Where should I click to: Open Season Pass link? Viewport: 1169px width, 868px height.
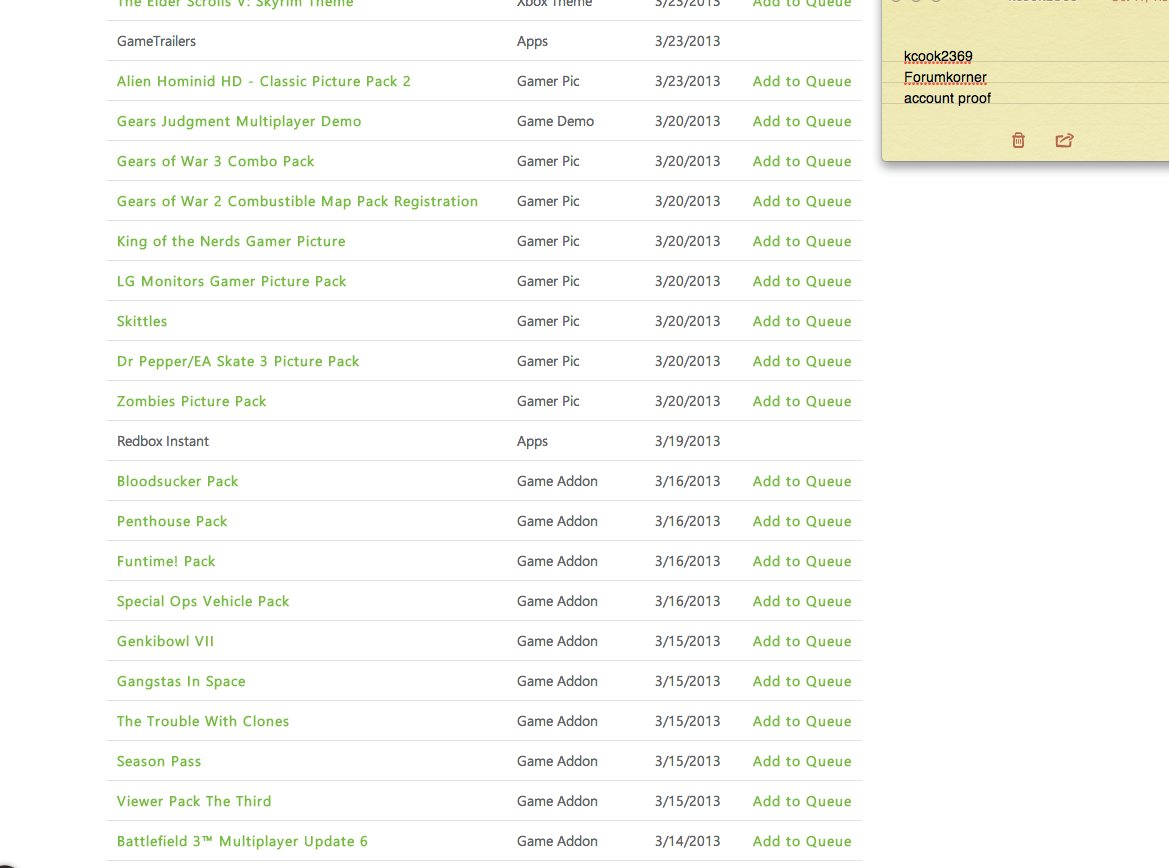[x=159, y=761]
